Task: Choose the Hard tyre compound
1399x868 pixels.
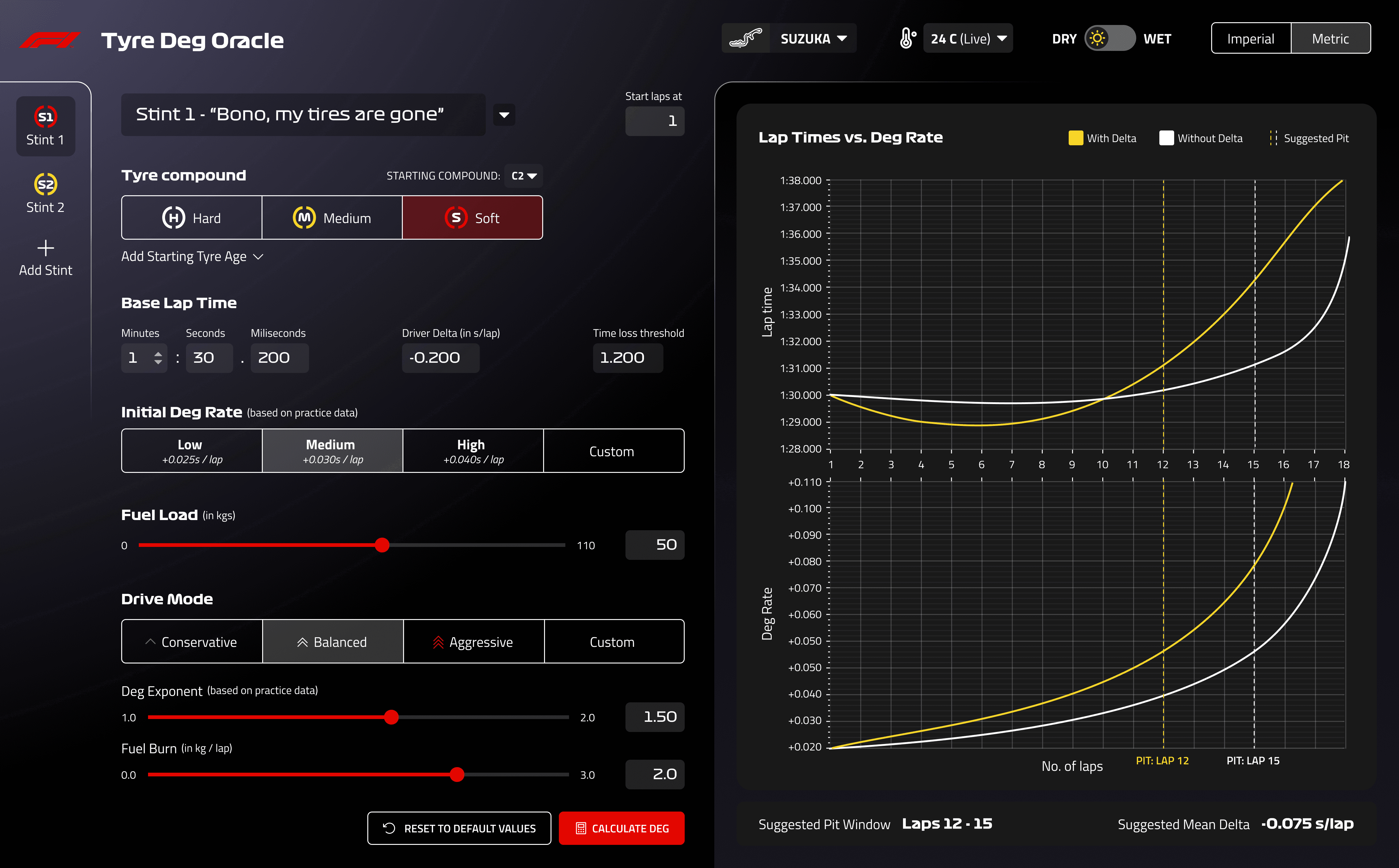Action: (192, 218)
